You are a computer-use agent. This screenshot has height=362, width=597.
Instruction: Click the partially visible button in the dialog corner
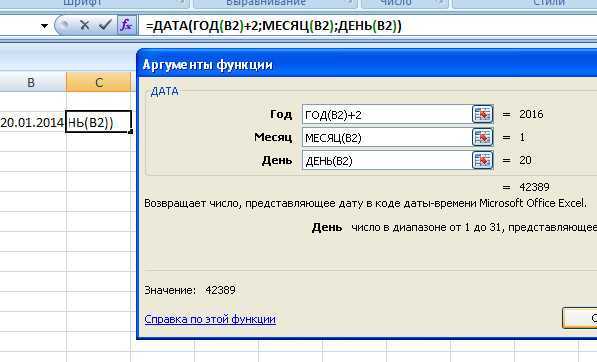coord(580,318)
